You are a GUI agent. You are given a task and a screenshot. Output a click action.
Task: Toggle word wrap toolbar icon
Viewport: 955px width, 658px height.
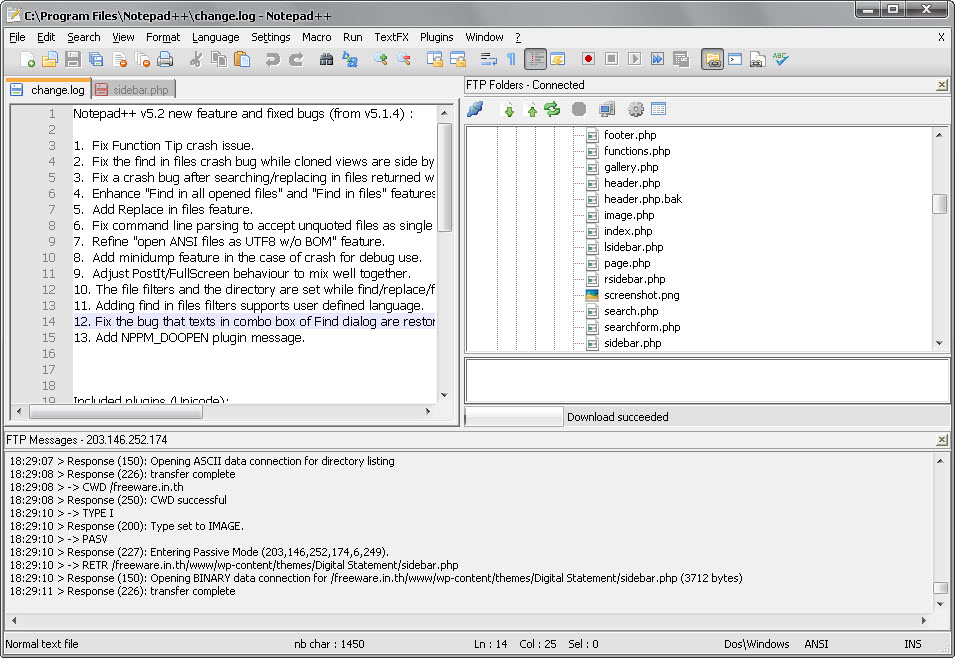point(488,59)
